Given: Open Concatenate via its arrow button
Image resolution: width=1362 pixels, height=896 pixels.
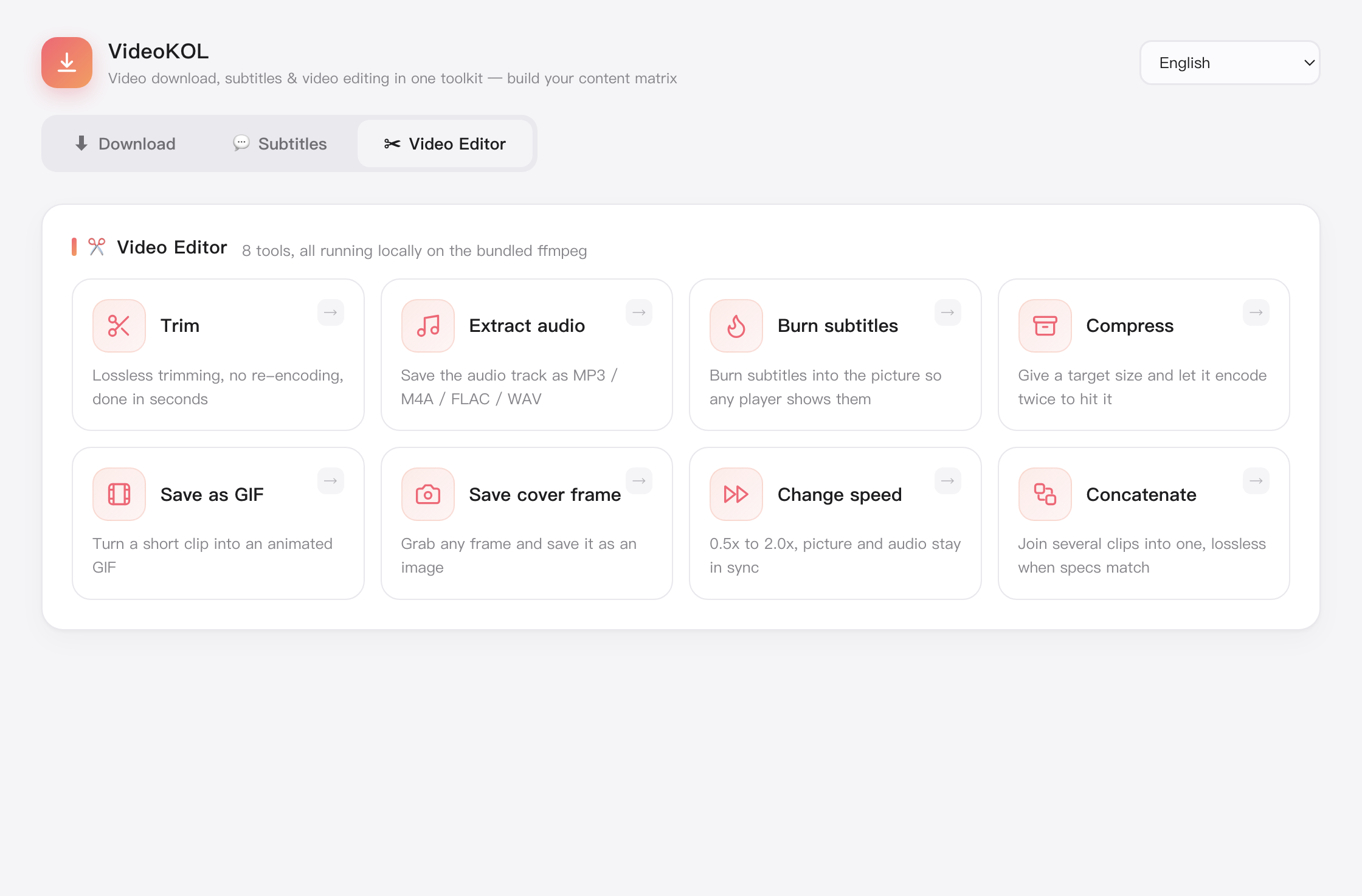Looking at the screenshot, I should tap(1256, 481).
